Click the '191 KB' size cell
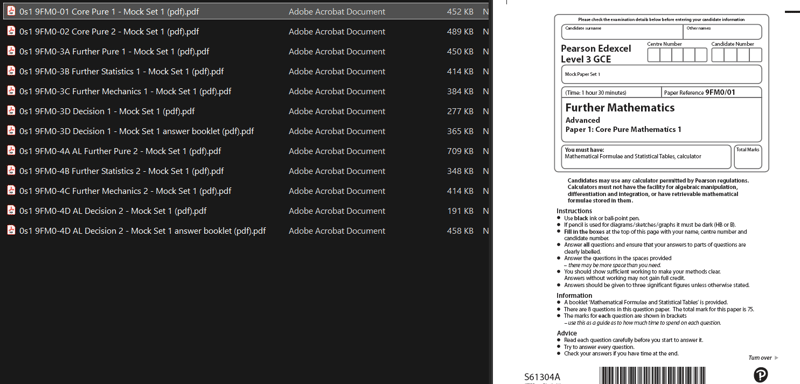Viewport: 800px width, 384px height. tap(460, 211)
